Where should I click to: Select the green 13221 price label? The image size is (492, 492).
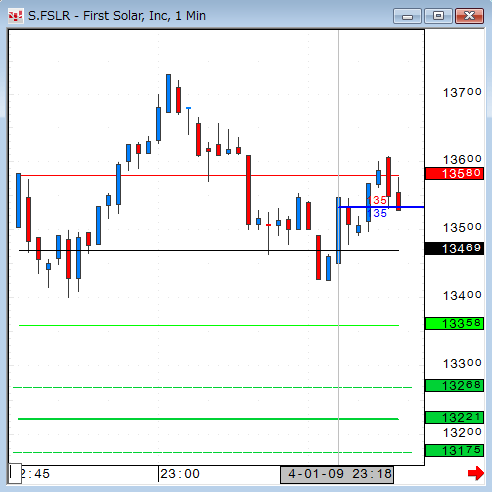(x=454, y=417)
